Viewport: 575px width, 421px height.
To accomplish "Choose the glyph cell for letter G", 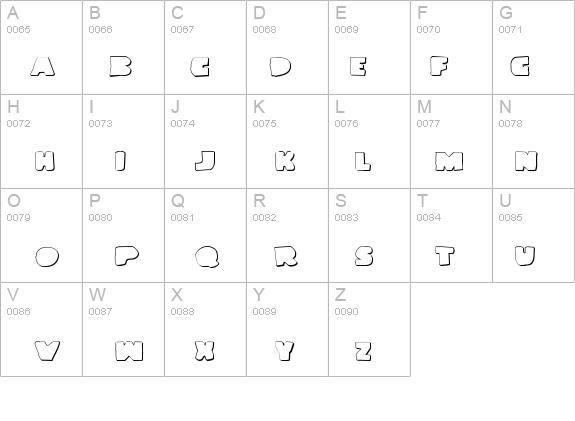I will pos(534,47).
